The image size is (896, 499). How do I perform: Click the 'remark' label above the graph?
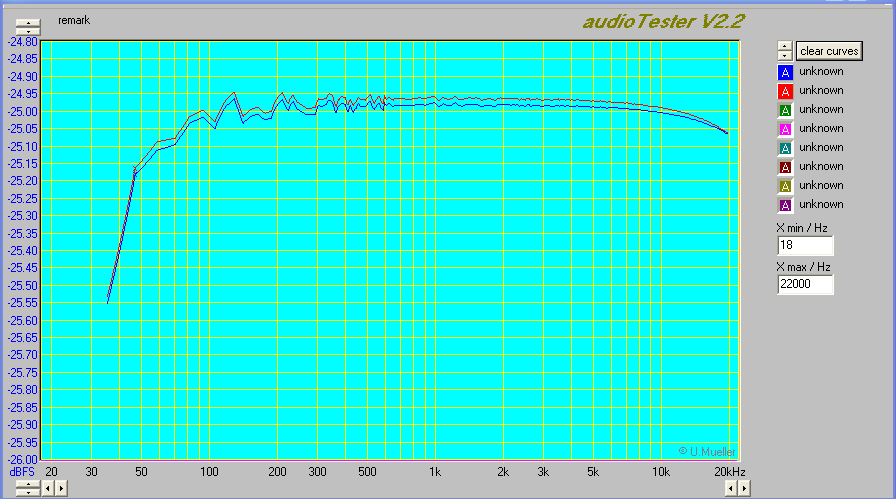(74, 20)
